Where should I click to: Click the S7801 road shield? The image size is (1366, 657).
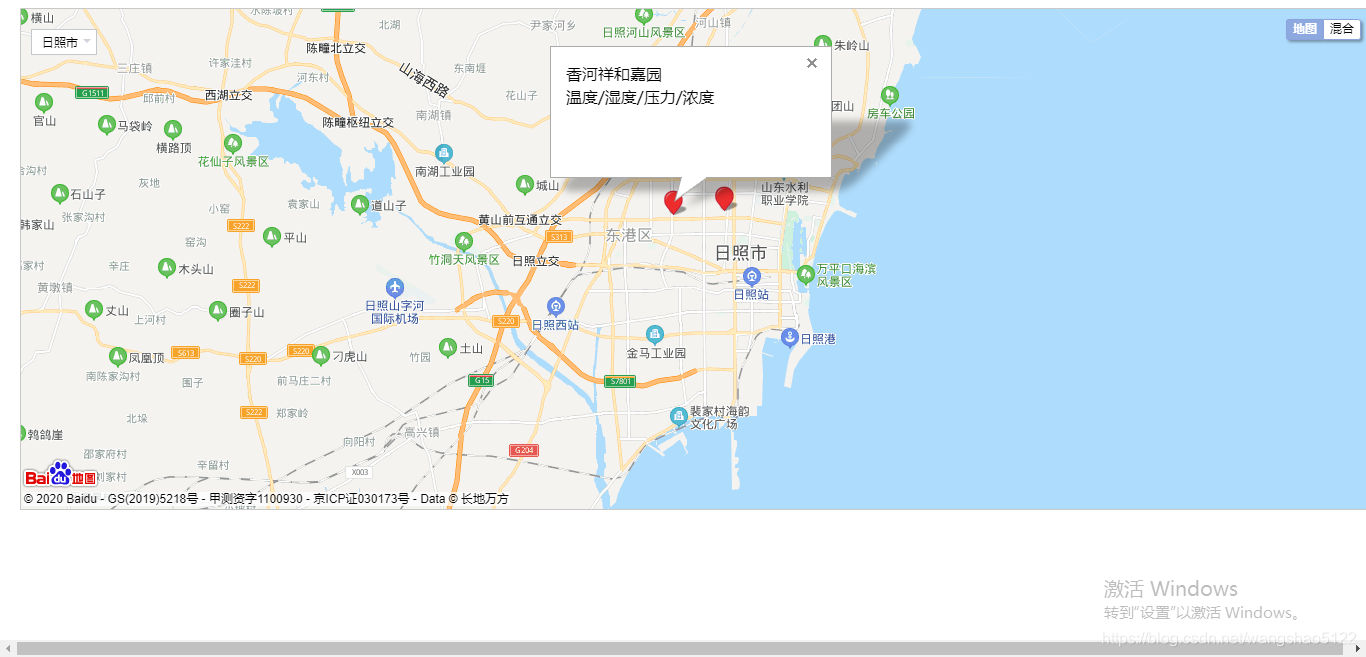tap(621, 381)
